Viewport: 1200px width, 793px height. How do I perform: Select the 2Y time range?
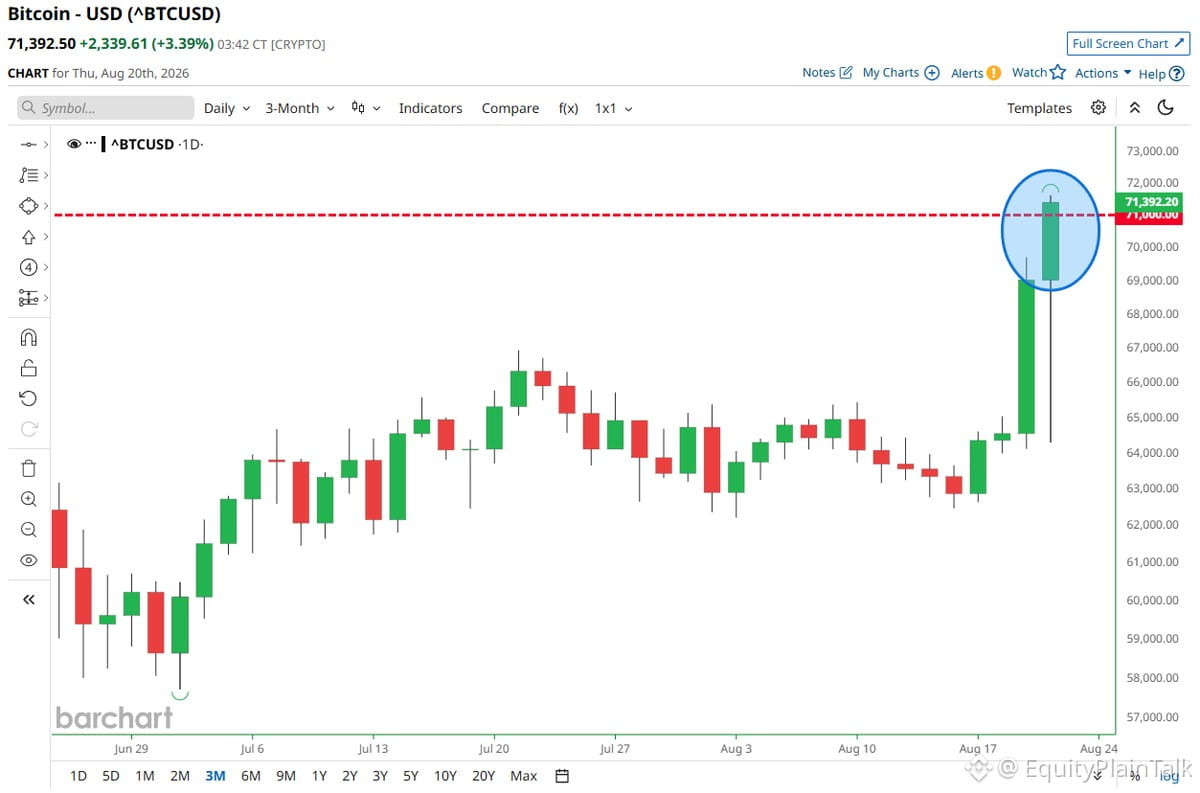click(x=350, y=776)
